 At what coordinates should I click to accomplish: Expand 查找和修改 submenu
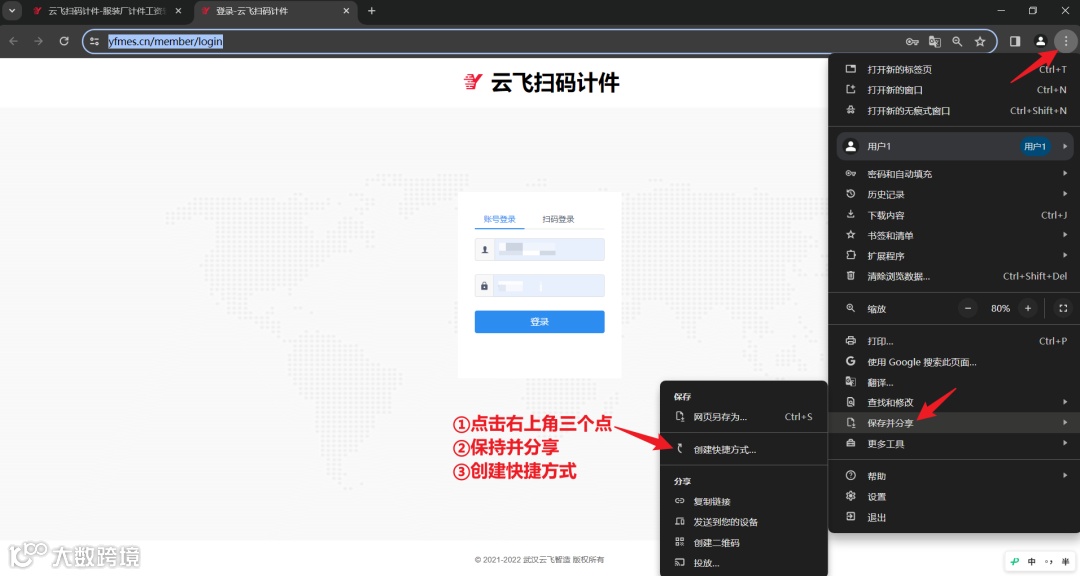955,402
